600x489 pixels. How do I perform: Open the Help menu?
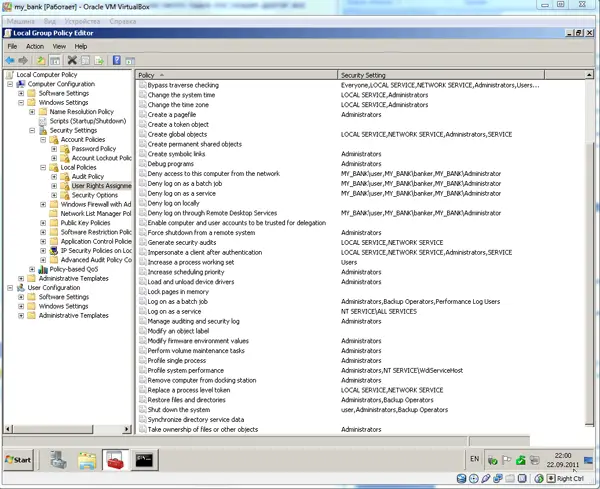81,46
